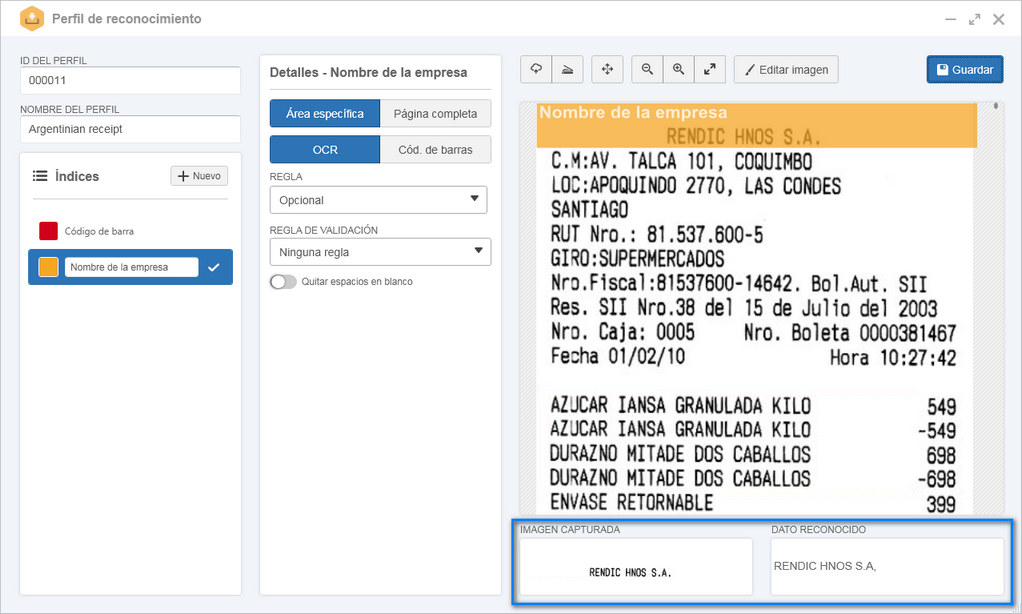1022x614 pixels.
Task: Save the profile with Guardar
Action: [965, 70]
